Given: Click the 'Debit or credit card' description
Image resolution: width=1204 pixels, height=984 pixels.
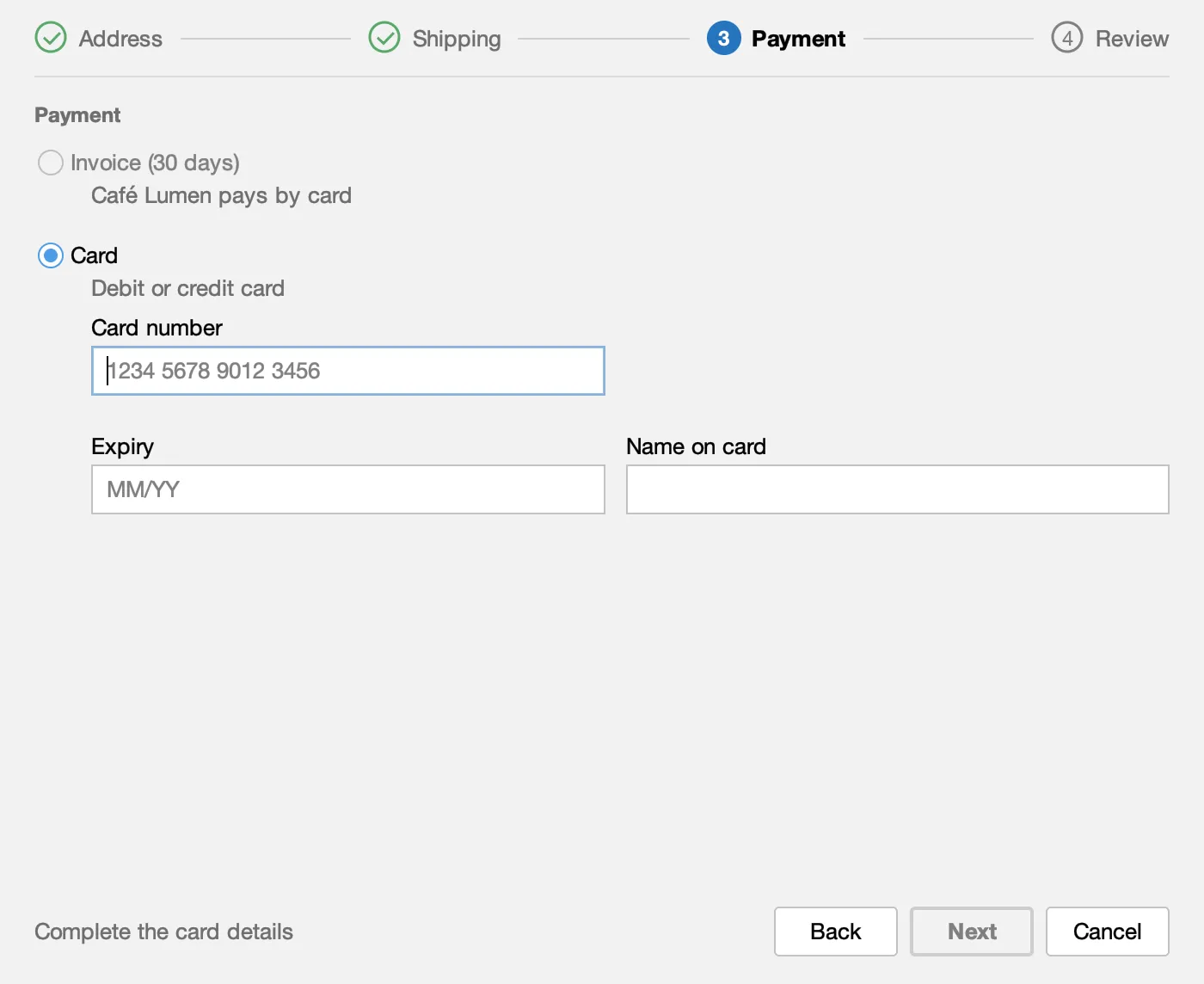Looking at the screenshot, I should coord(187,288).
